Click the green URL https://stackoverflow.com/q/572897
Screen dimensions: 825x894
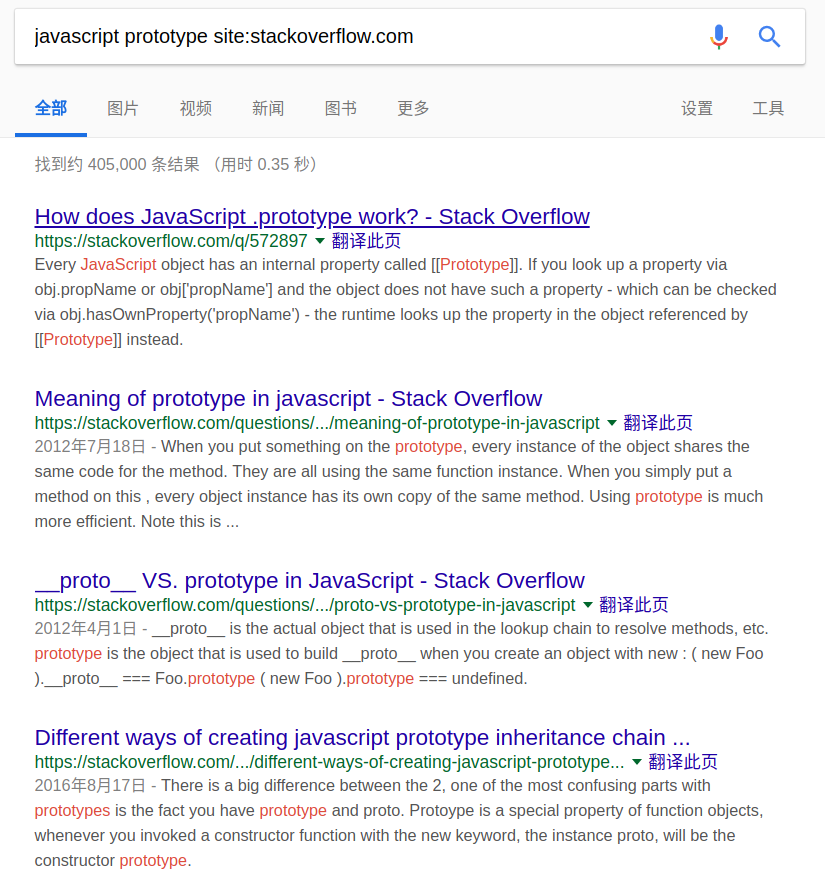click(171, 241)
